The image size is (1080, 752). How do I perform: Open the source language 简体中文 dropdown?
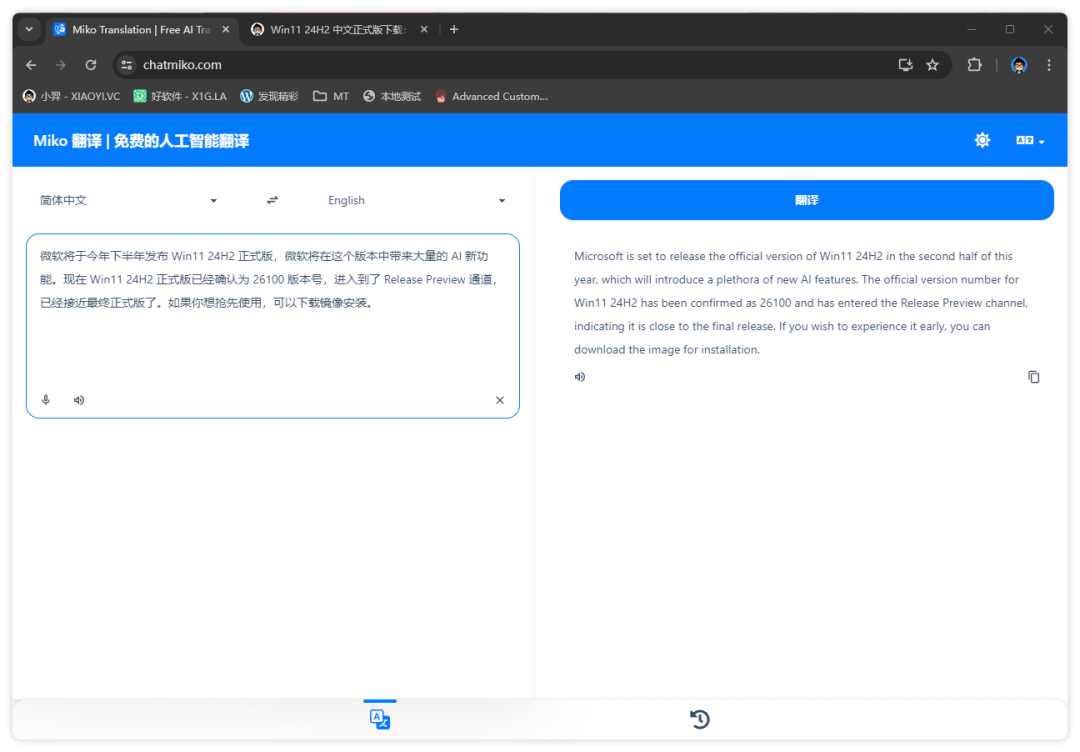point(128,200)
